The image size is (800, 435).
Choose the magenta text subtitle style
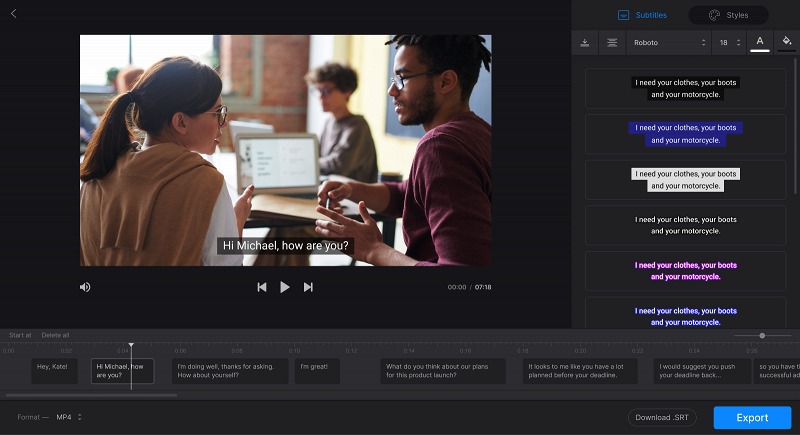tap(685, 271)
